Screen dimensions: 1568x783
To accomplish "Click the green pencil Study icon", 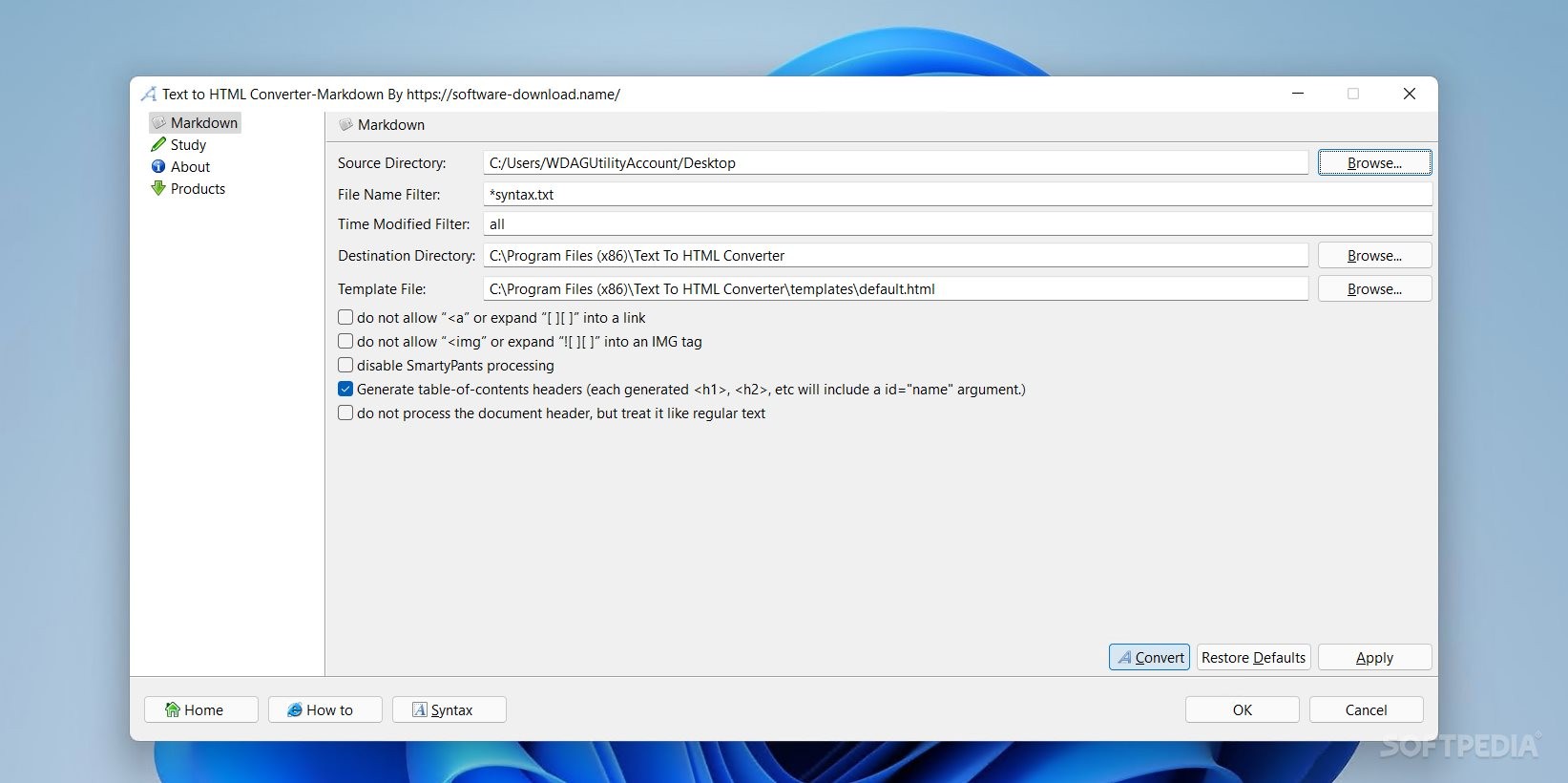I will (x=158, y=144).
